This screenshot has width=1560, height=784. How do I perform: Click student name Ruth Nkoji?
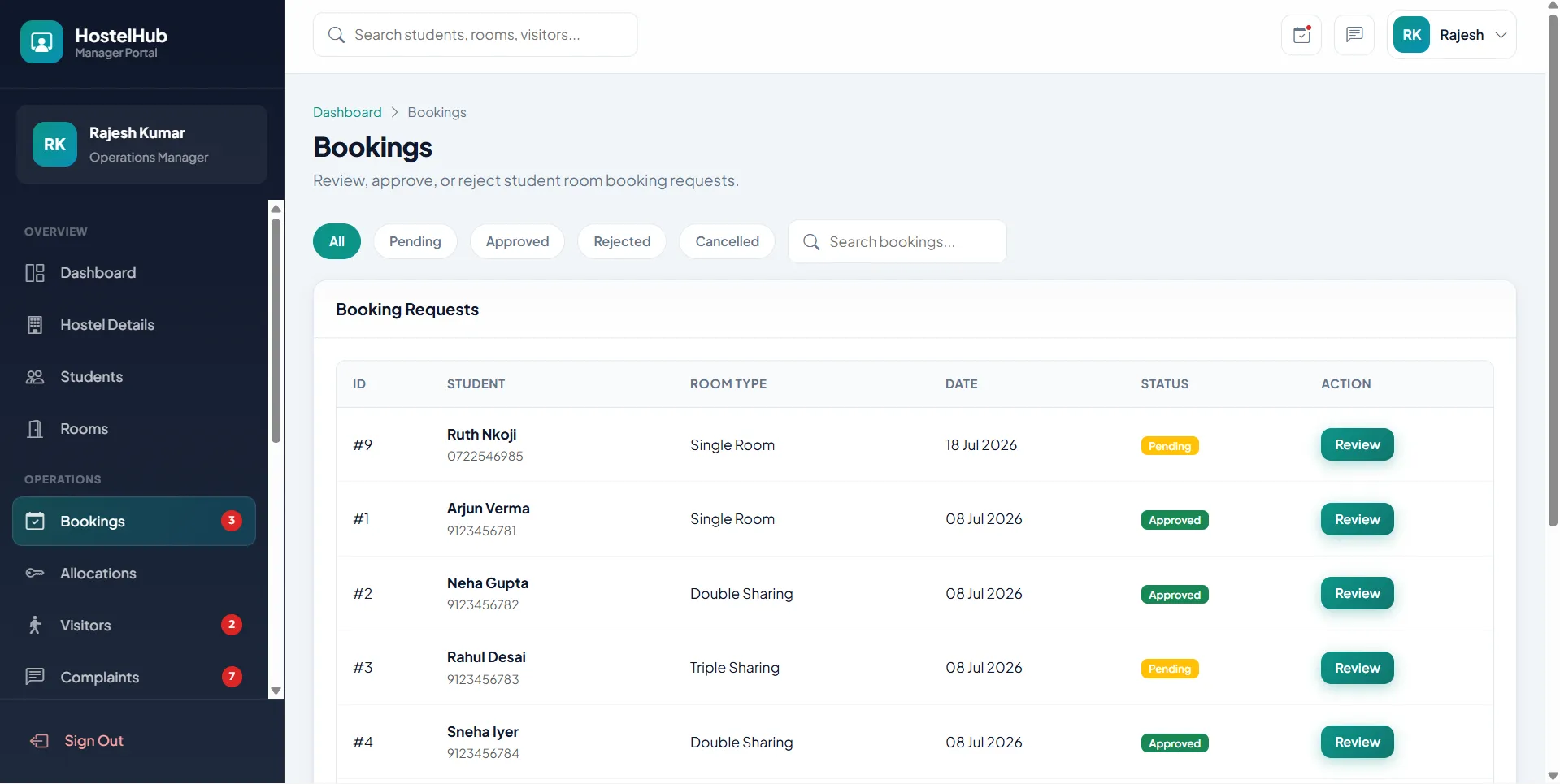pyautogui.click(x=481, y=435)
